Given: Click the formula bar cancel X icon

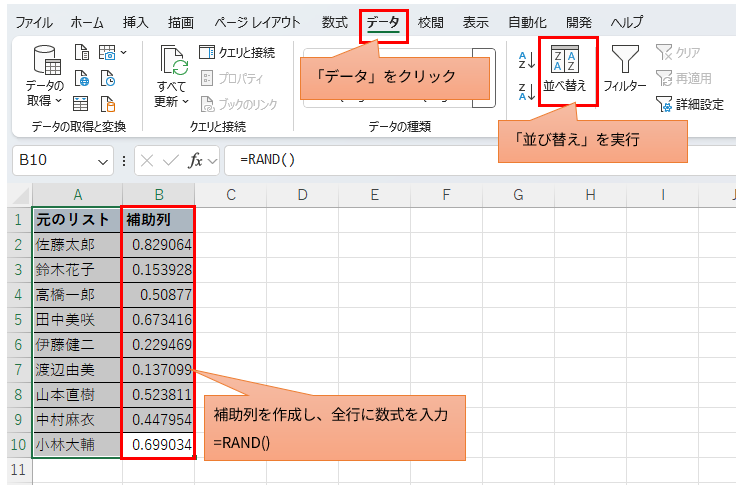Looking at the screenshot, I should click(147, 161).
